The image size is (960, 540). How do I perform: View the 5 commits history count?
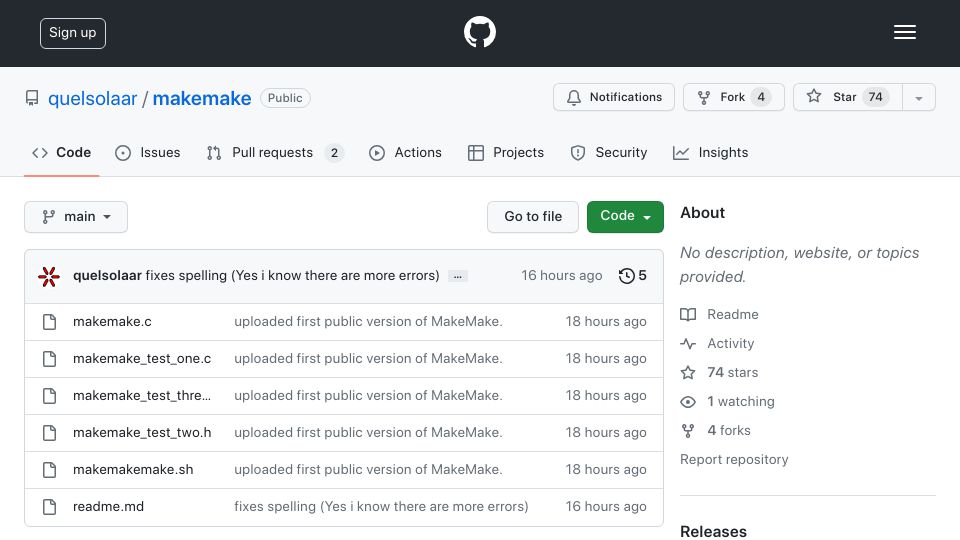[632, 276]
